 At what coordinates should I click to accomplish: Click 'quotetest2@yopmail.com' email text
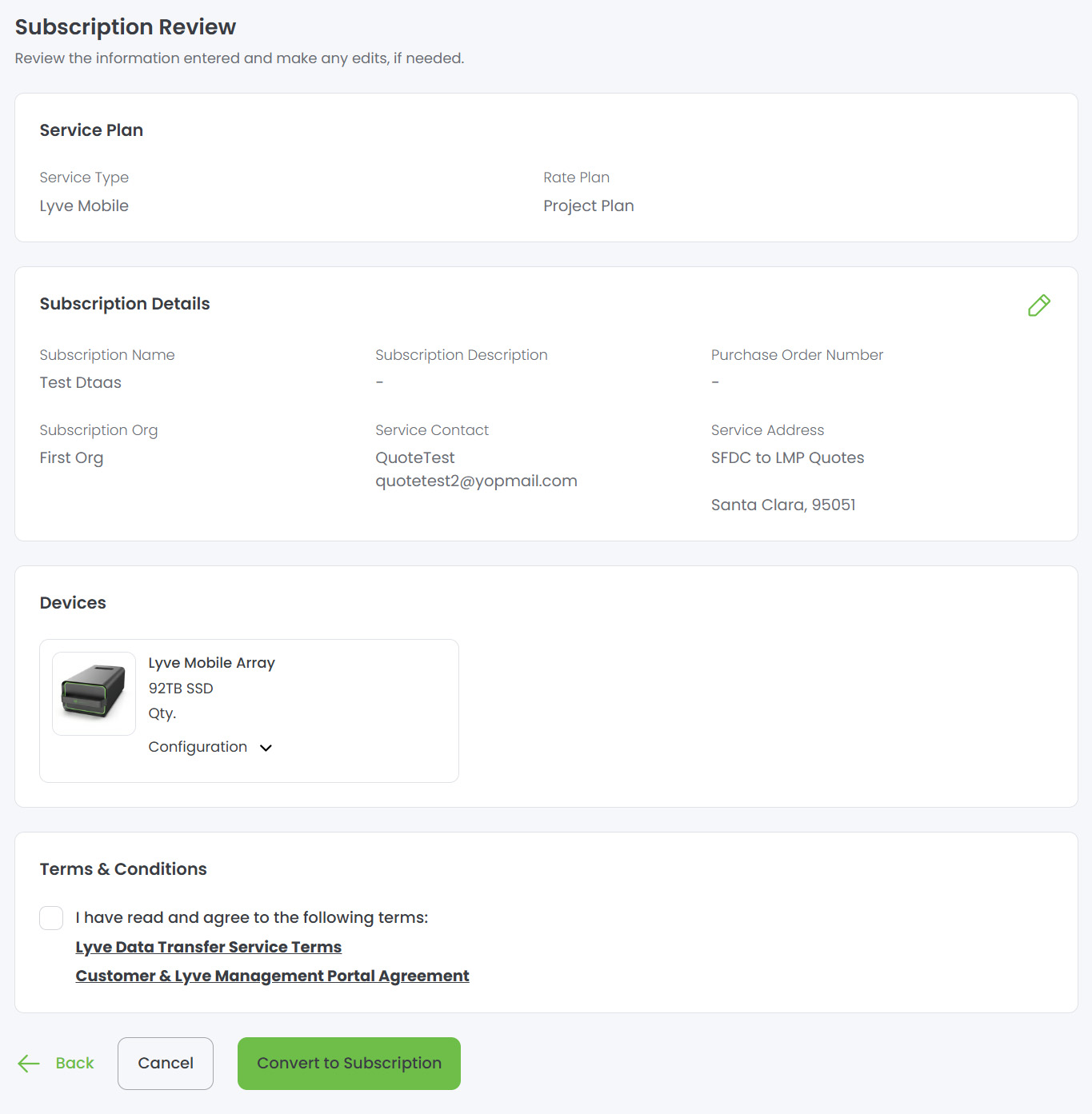476,481
